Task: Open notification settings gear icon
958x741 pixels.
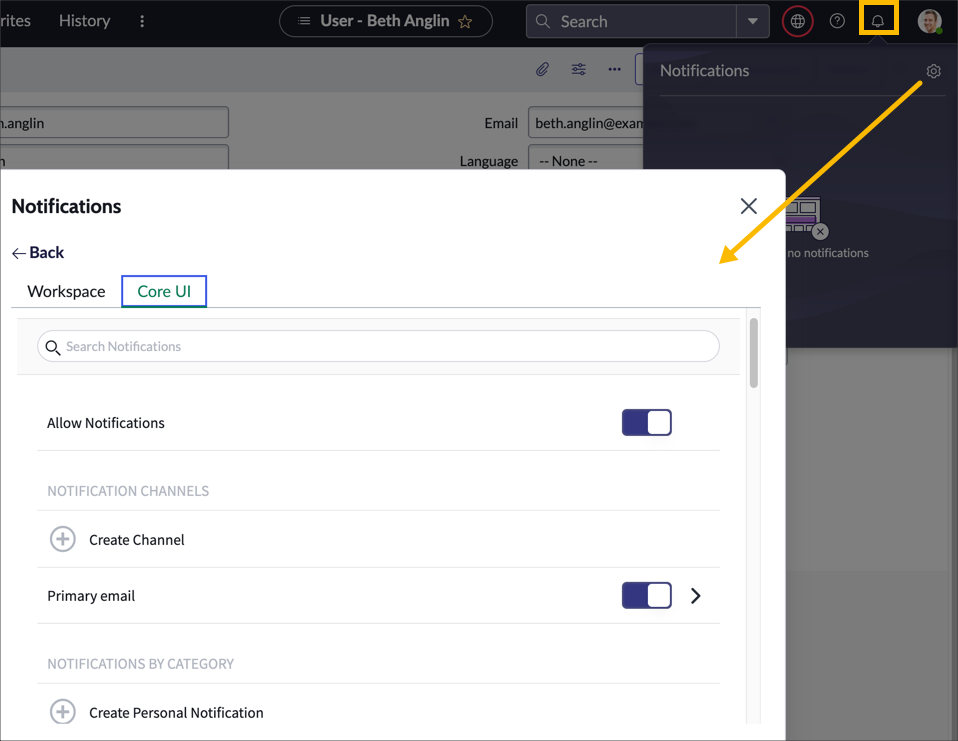Action: (933, 71)
